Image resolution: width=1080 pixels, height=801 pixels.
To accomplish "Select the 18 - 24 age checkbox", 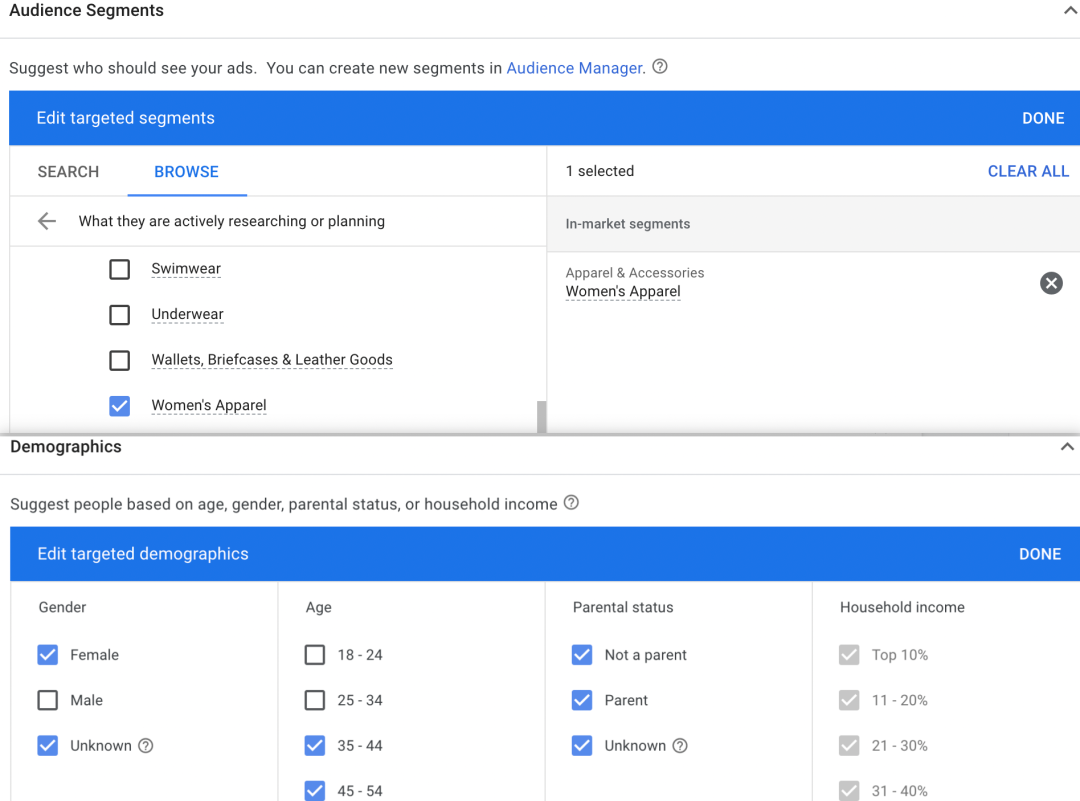I will click(315, 655).
